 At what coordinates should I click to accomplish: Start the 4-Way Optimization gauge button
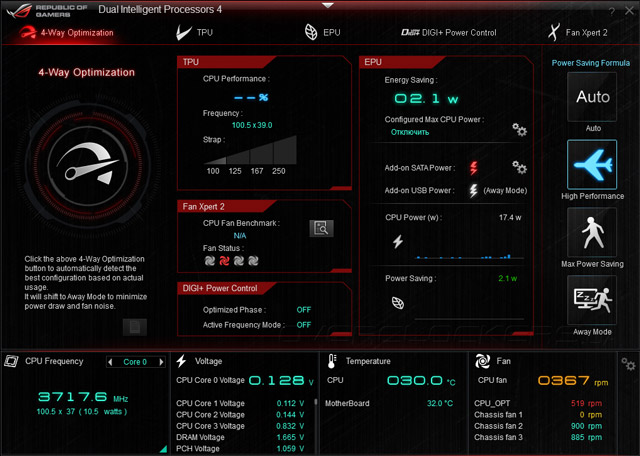[87, 166]
